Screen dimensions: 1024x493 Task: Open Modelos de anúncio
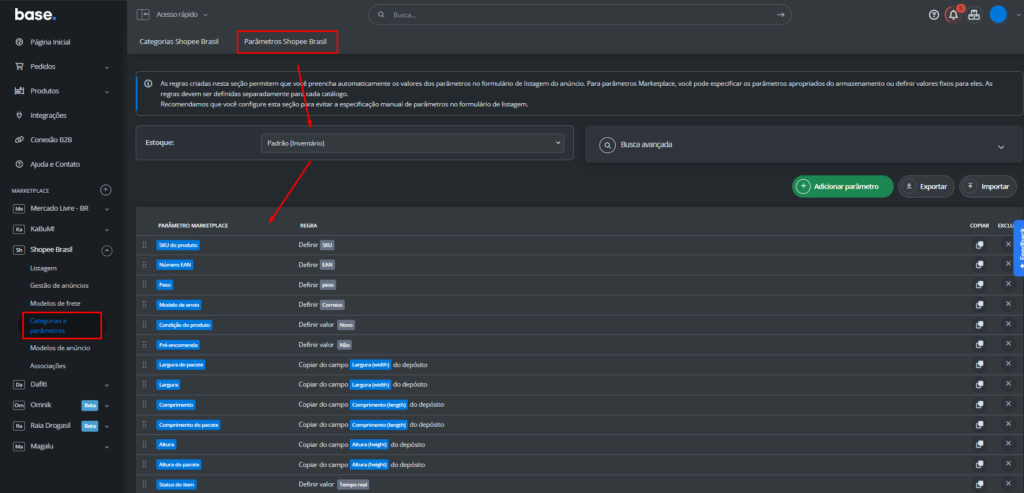[x=60, y=348]
